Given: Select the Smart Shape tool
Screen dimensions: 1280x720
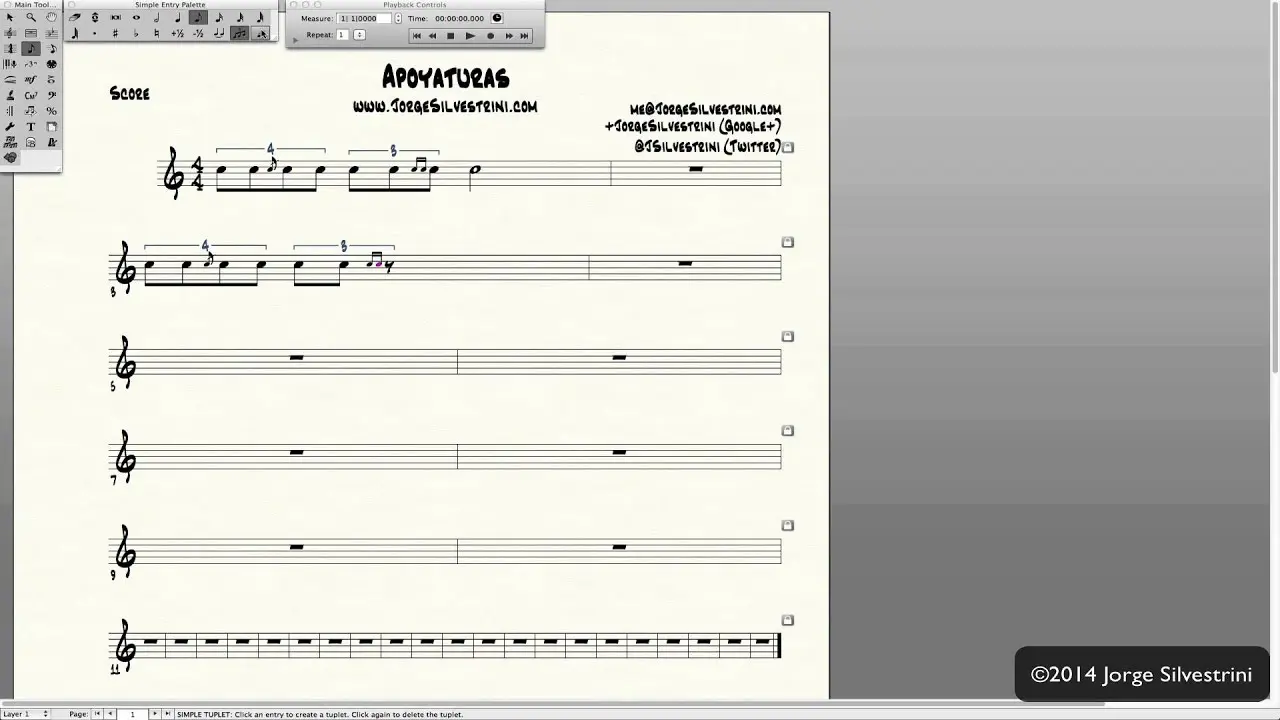Looking at the screenshot, I should pos(10,80).
